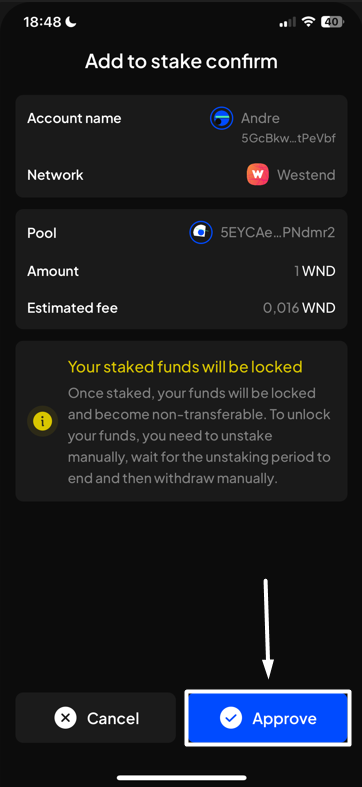Tap the pool identicon icon
This screenshot has height=787, width=362.
(x=201, y=232)
